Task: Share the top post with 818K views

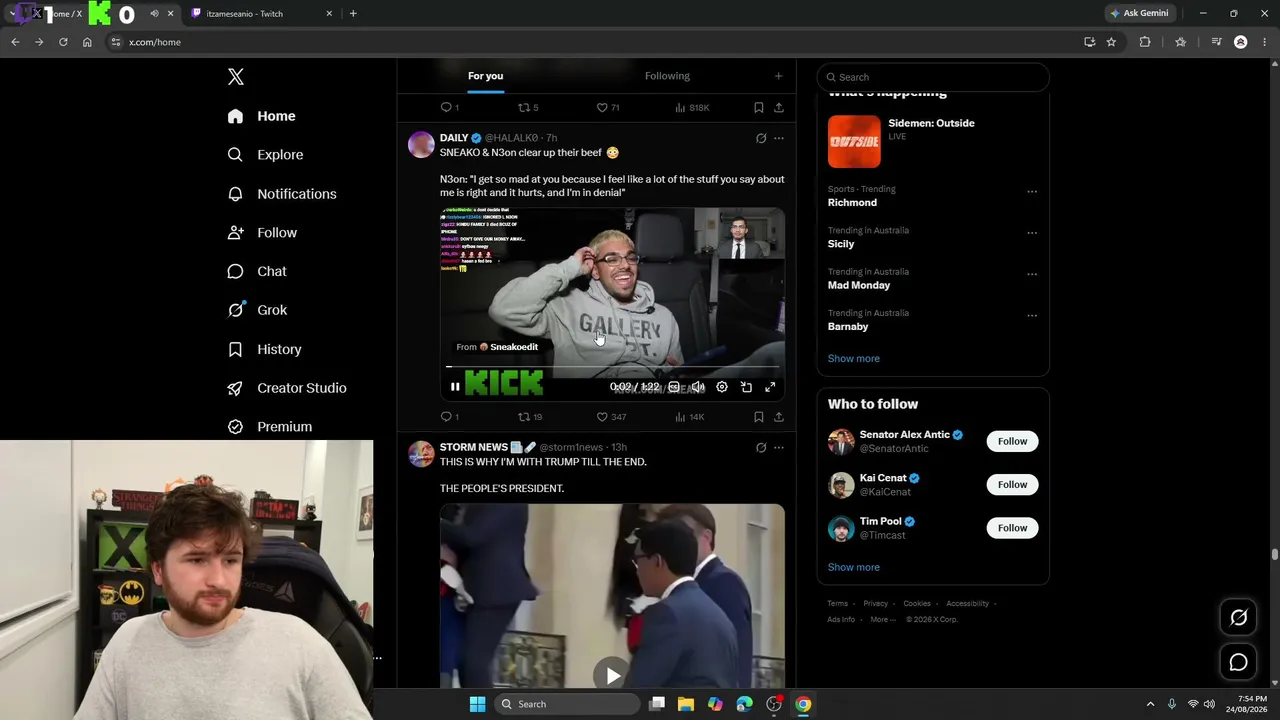Action: [x=779, y=107]
